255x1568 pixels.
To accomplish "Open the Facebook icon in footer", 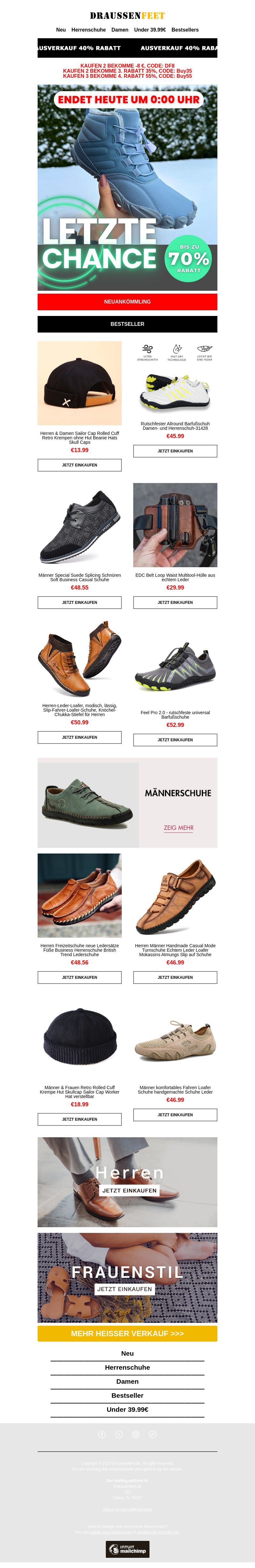I will point(102,1434).
